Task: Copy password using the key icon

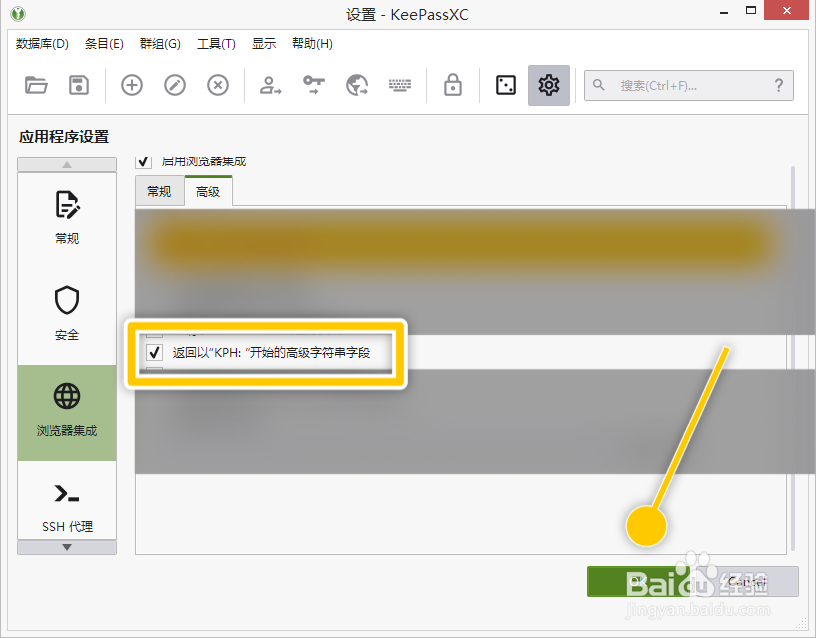Action: [x=313, y=85]
